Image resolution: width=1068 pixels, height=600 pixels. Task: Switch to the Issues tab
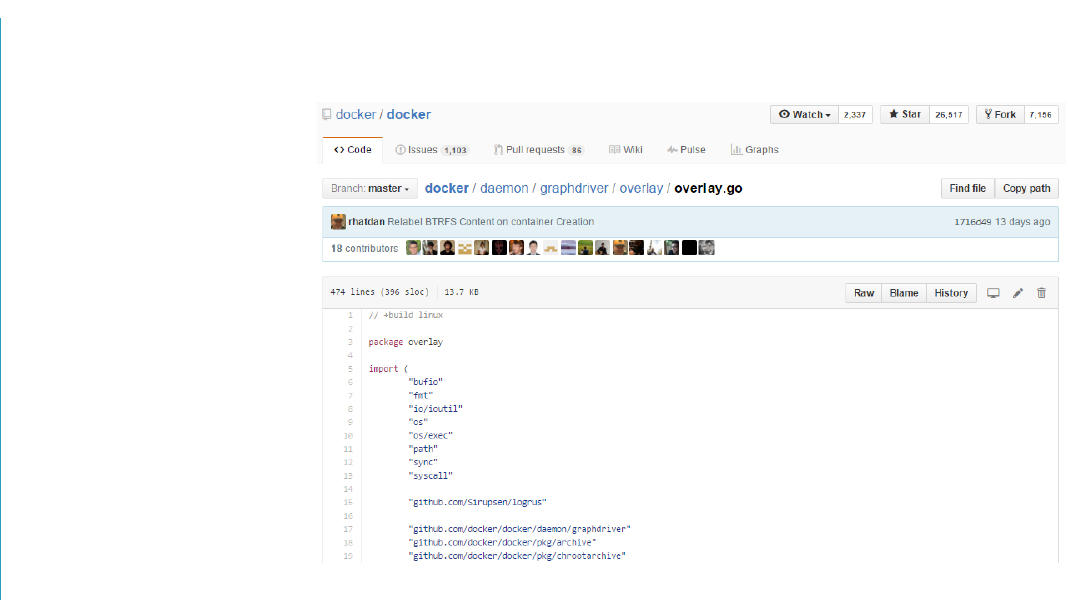coord(432,150)
